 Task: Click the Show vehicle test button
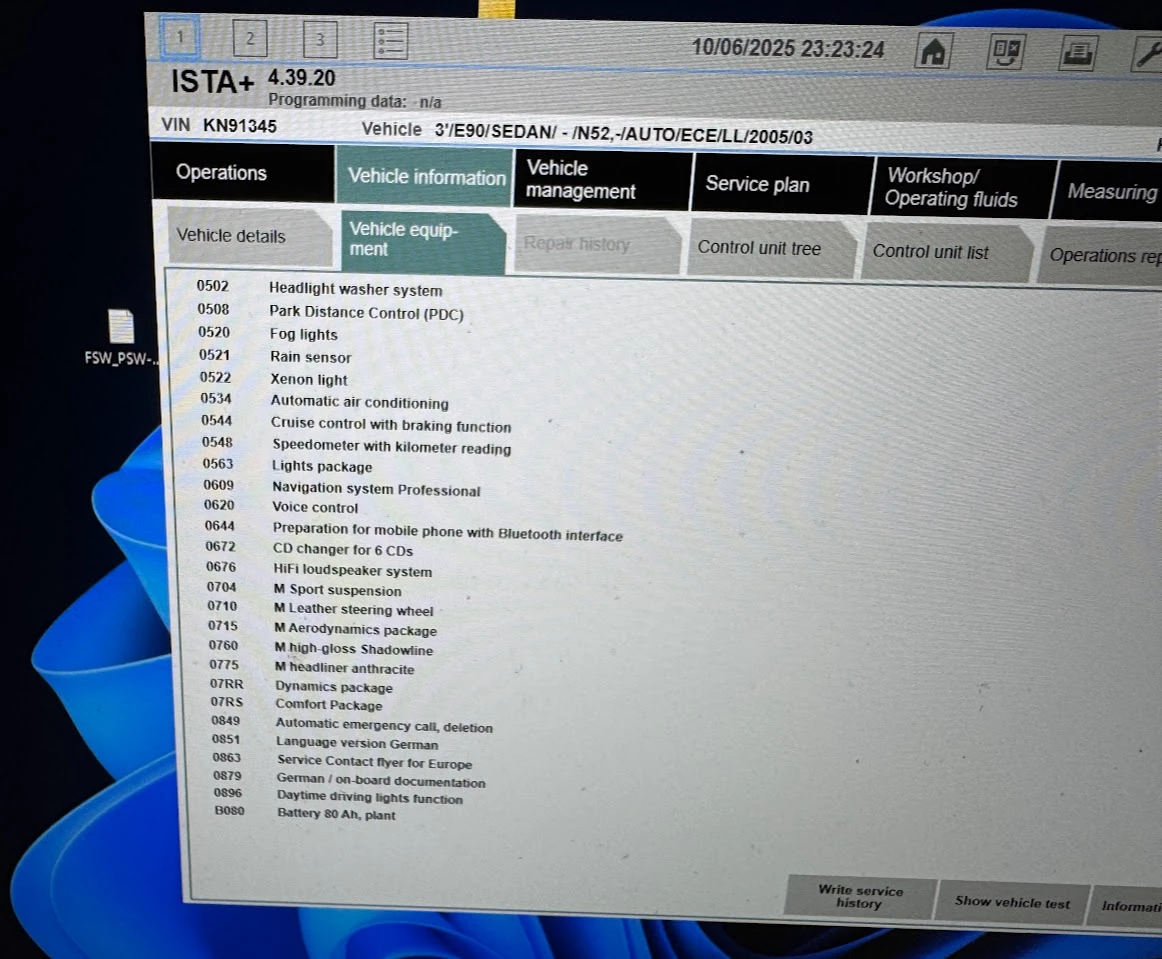[x=1011, y=902]
